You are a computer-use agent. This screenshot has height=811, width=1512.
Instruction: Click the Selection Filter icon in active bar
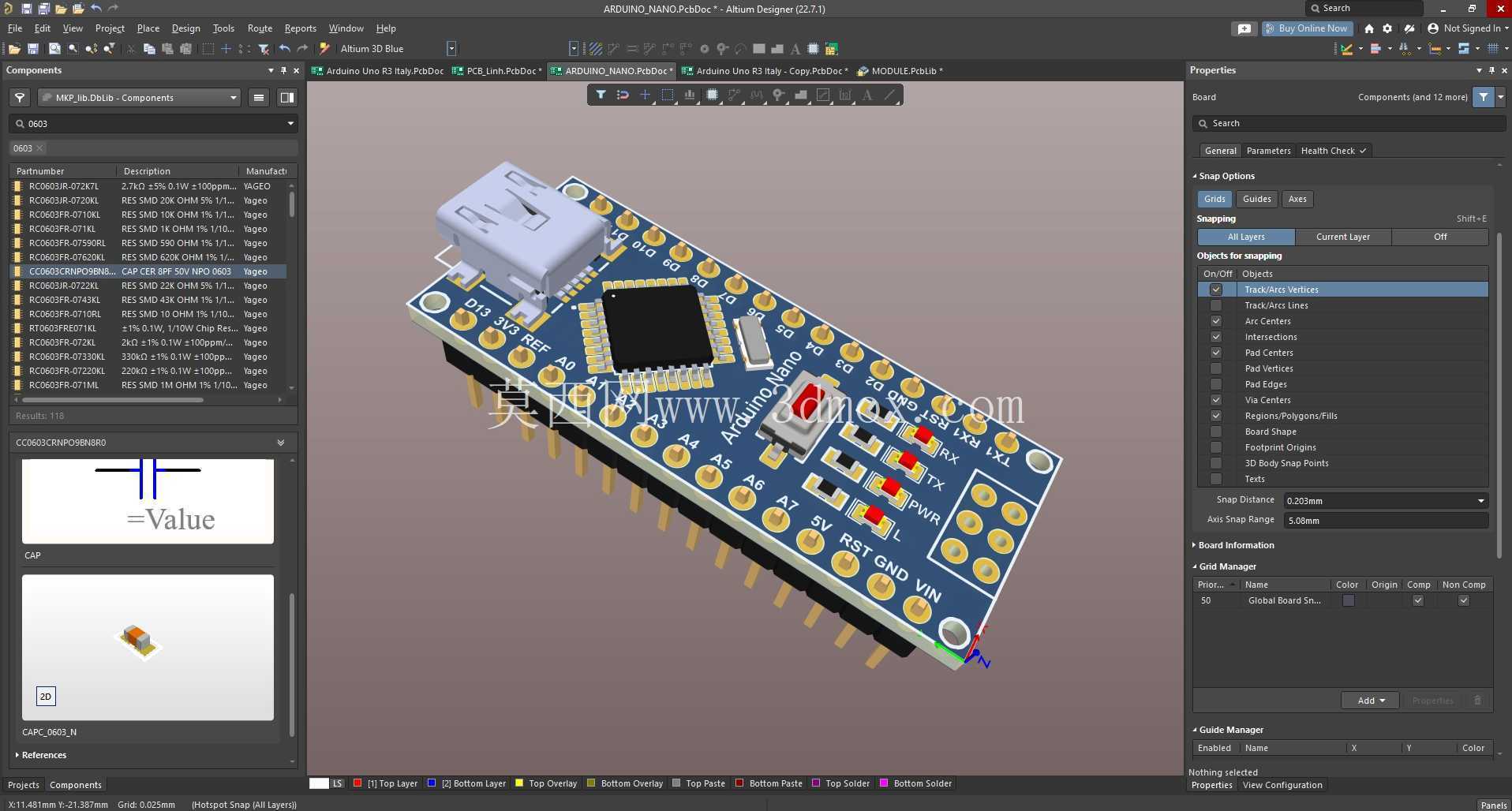[601, 95]
